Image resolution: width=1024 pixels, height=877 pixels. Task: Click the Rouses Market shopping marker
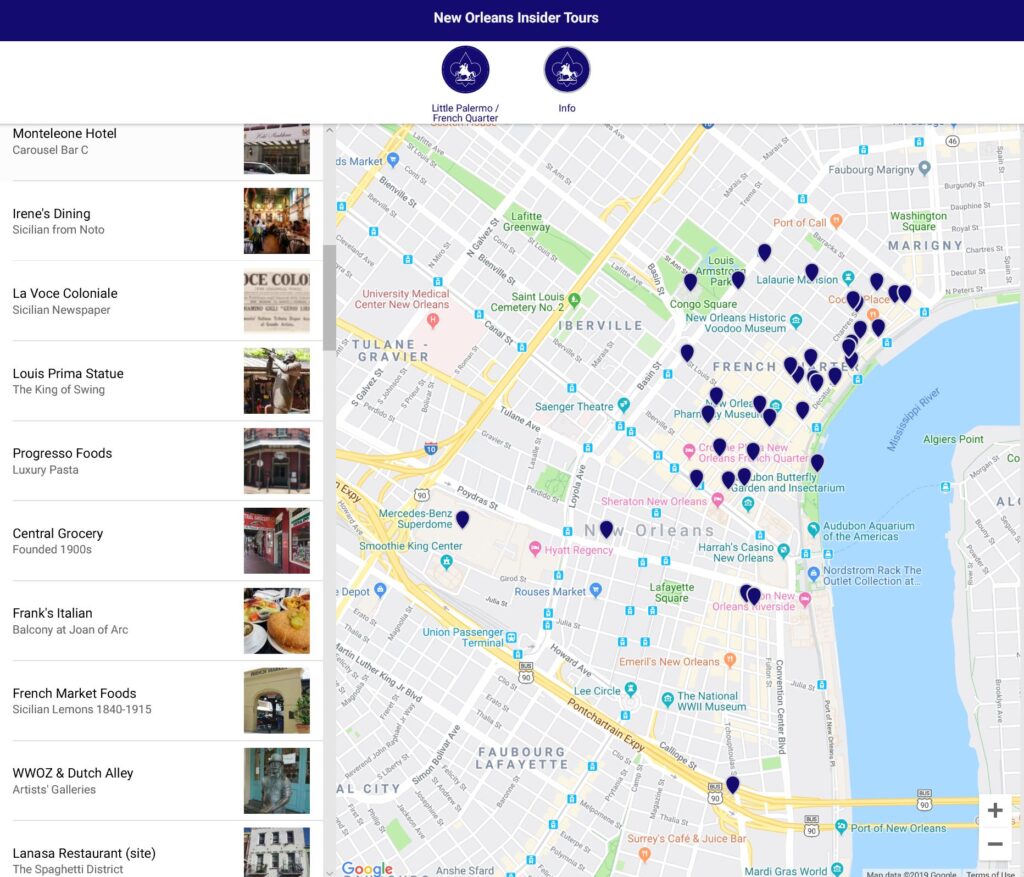coord(596,590)
